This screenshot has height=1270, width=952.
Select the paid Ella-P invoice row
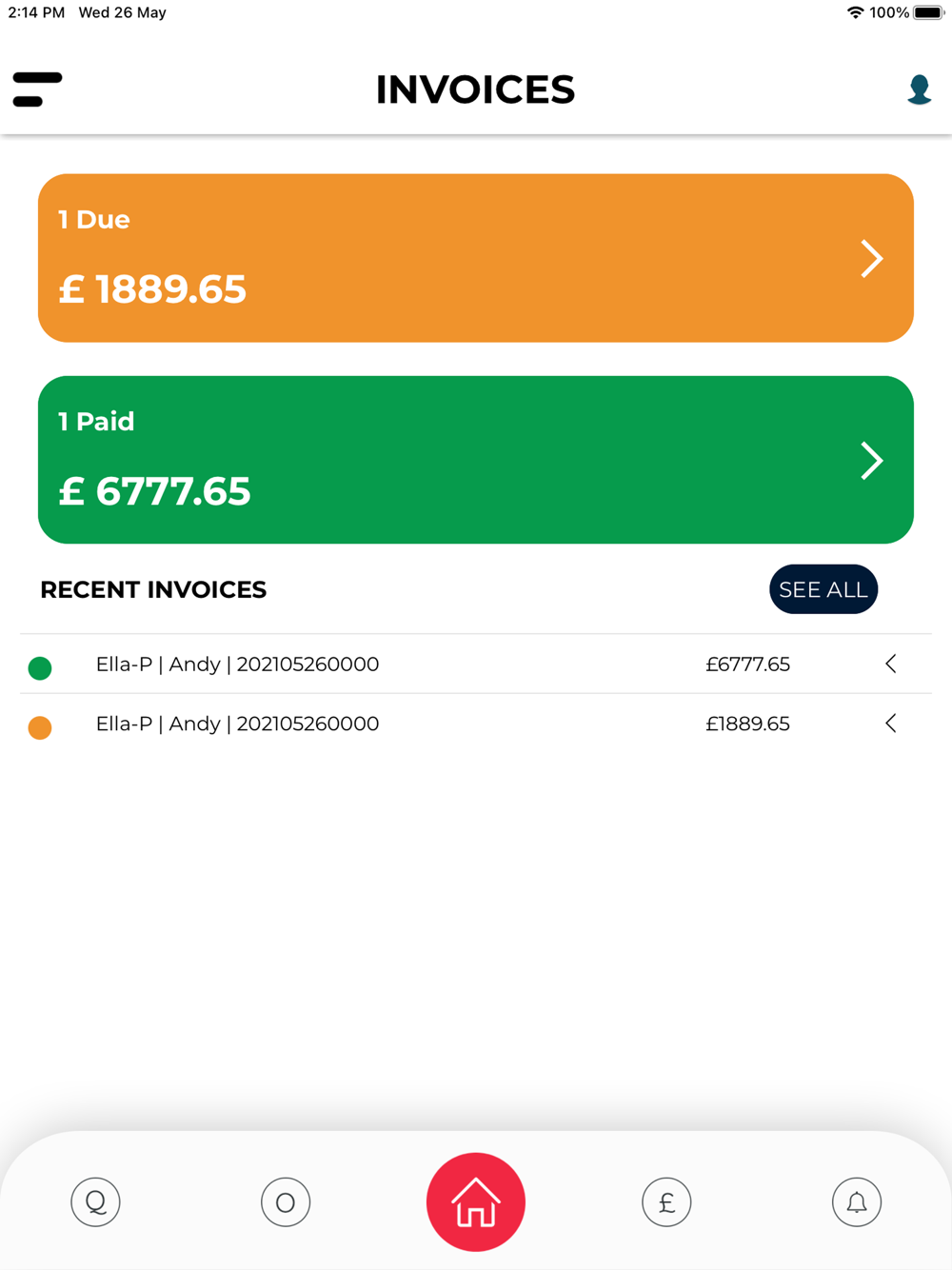pyautogui.click(x=476, y=664)
